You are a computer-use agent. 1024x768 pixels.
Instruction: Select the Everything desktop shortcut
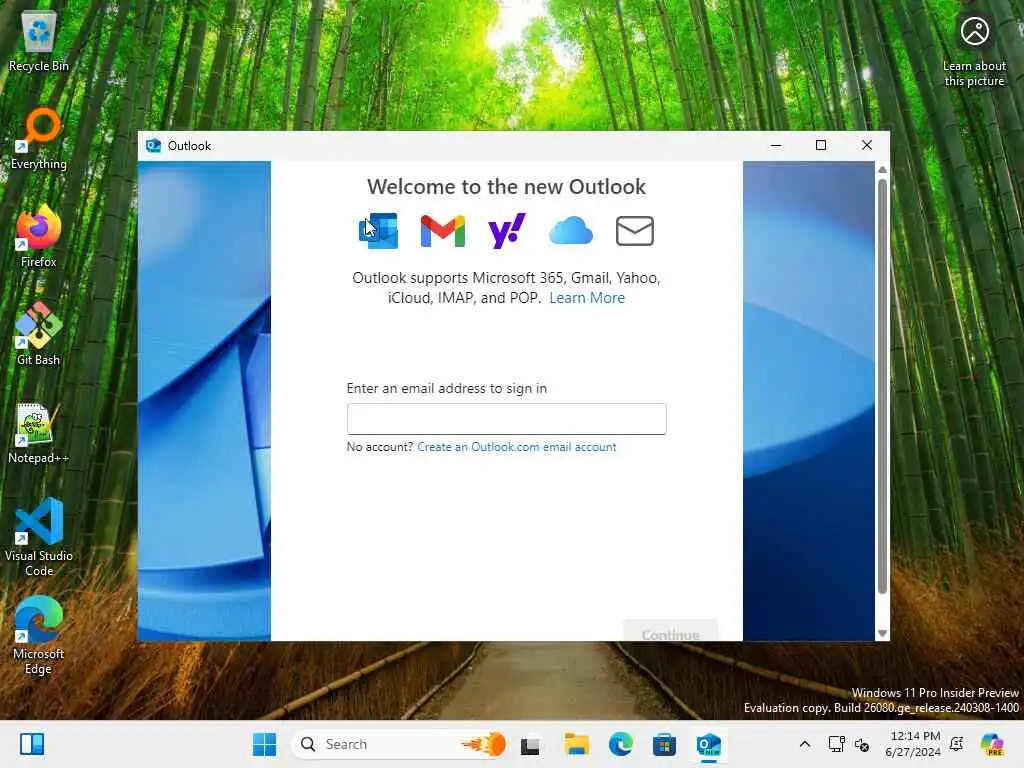pyautogui.click(x=39, y=139)
